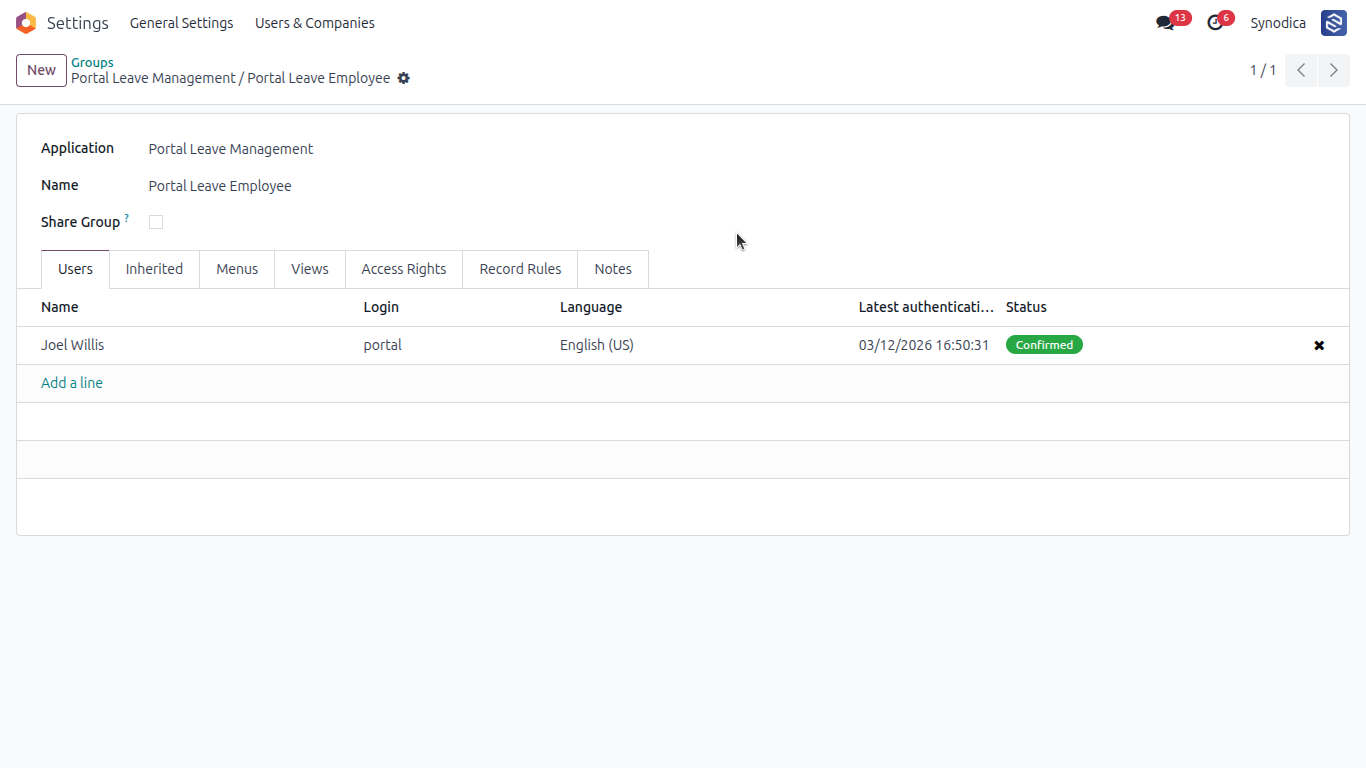Viewport: 1366px width, 768px height.
Task: Expand the Users & Companies menu
Action: (315, 23)
